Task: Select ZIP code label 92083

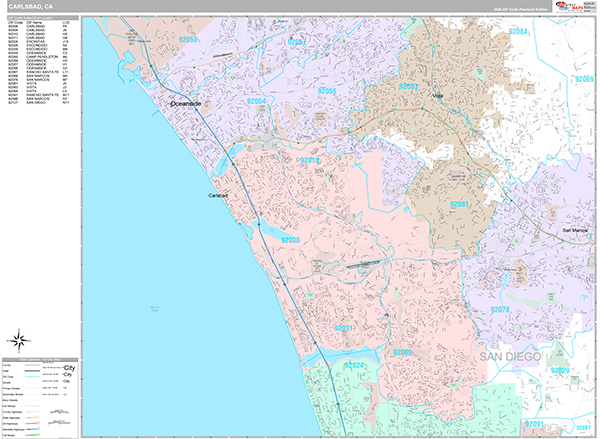Action: point(408,86)
